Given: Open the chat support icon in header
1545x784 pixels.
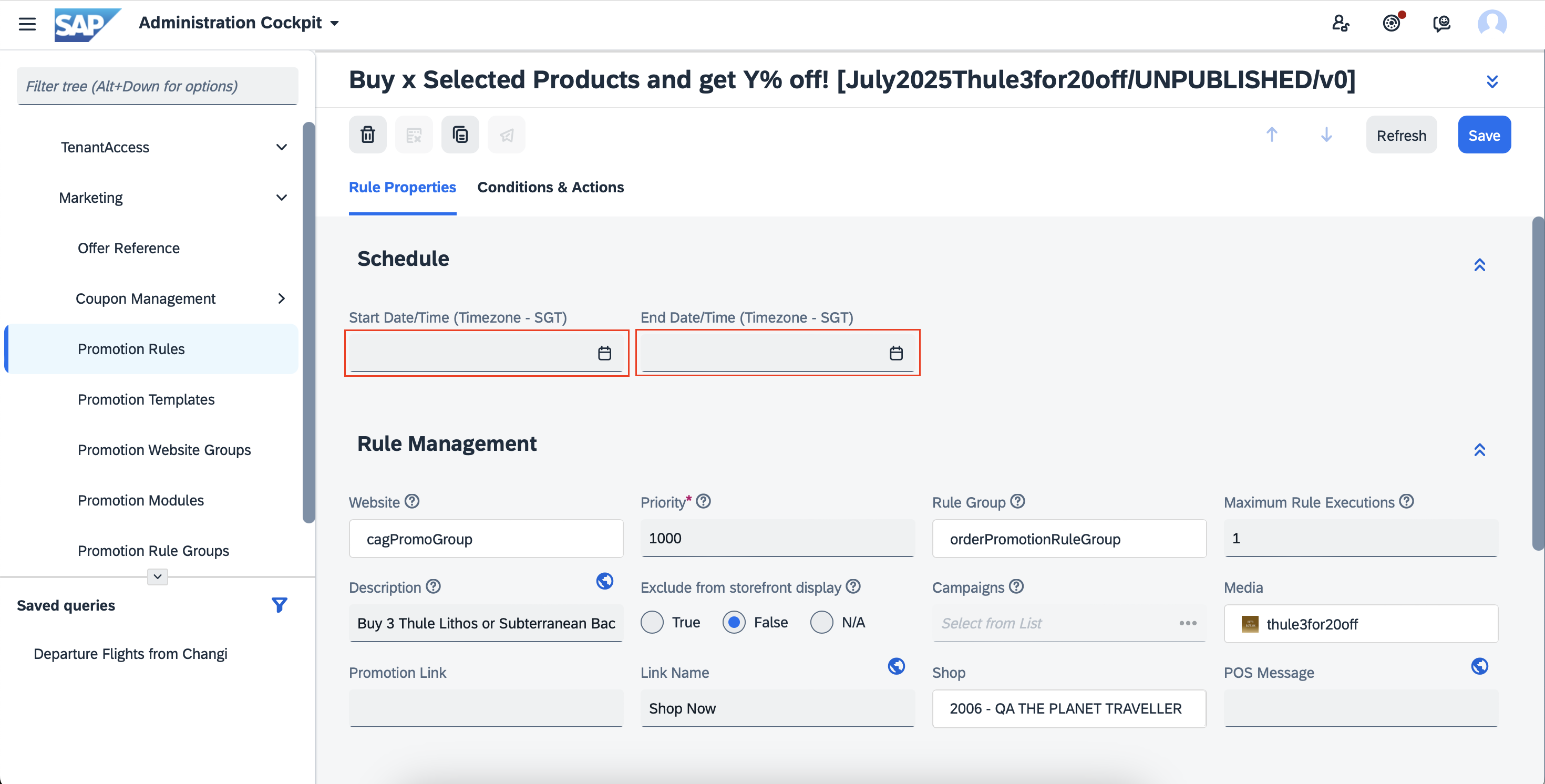Looking at the screenshot, I should click(x=1441, y=24).
